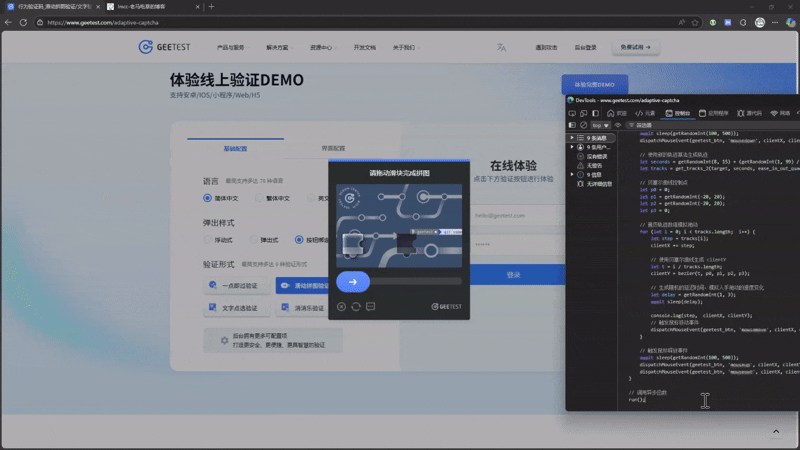
Task: Click the console filter input field
Action: [x=714, y=125]
